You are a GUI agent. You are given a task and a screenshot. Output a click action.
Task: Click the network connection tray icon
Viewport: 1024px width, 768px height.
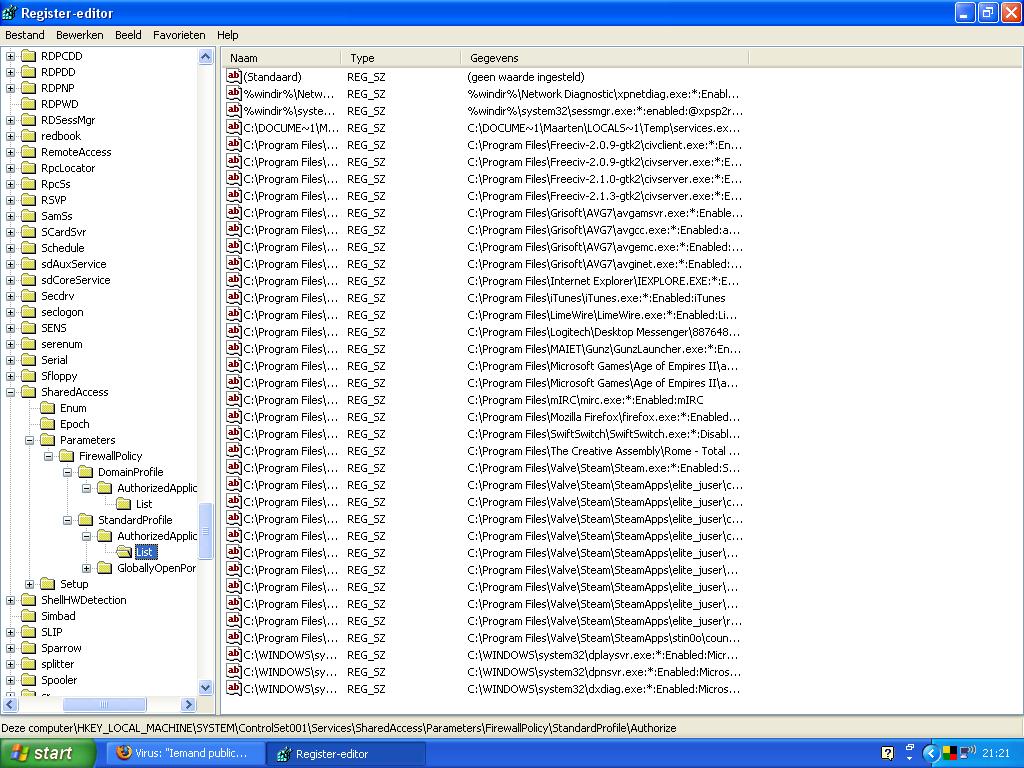click(967, 753)
